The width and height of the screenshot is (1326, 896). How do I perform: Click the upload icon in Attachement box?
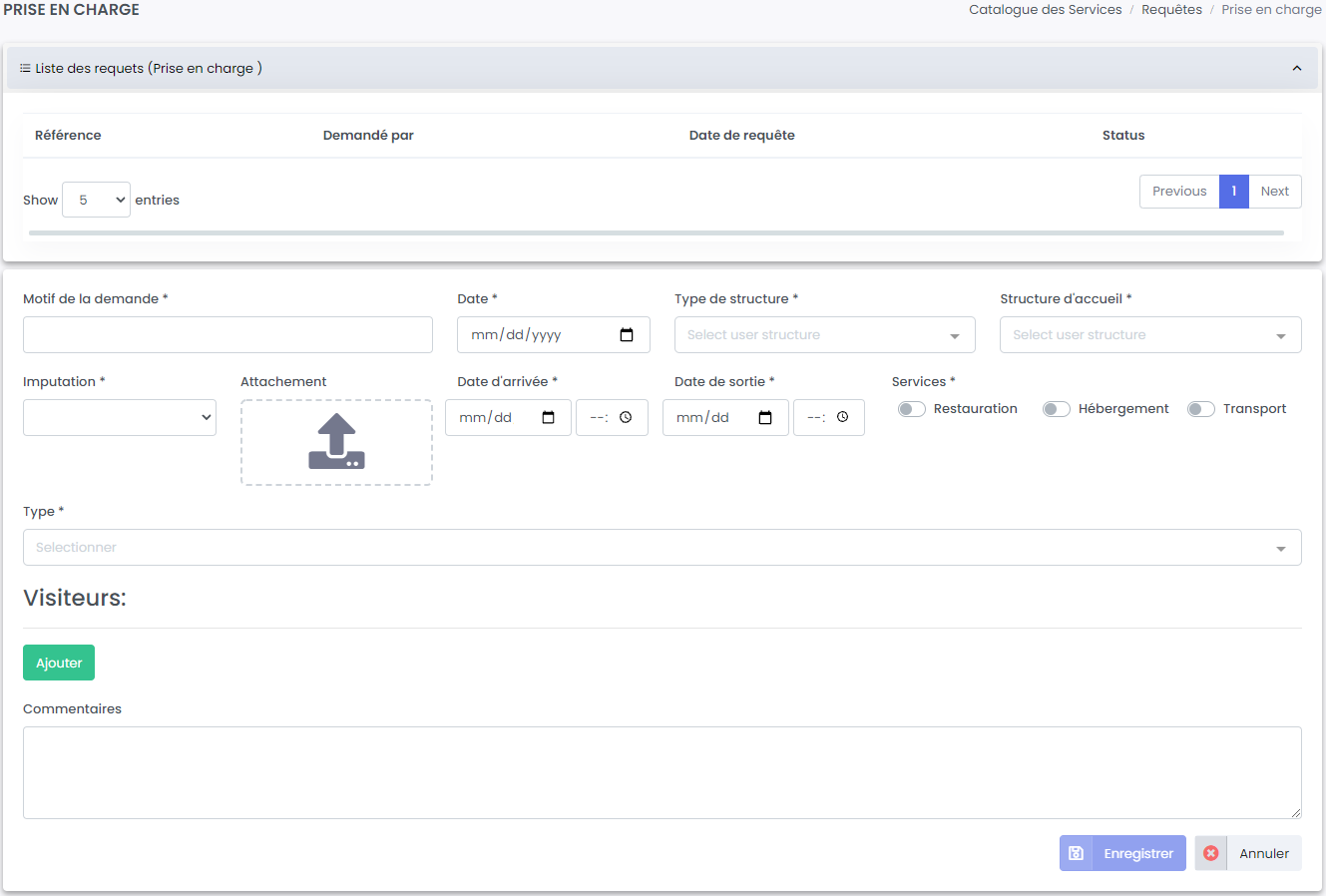pyautogui.click(x=336, y=442)
